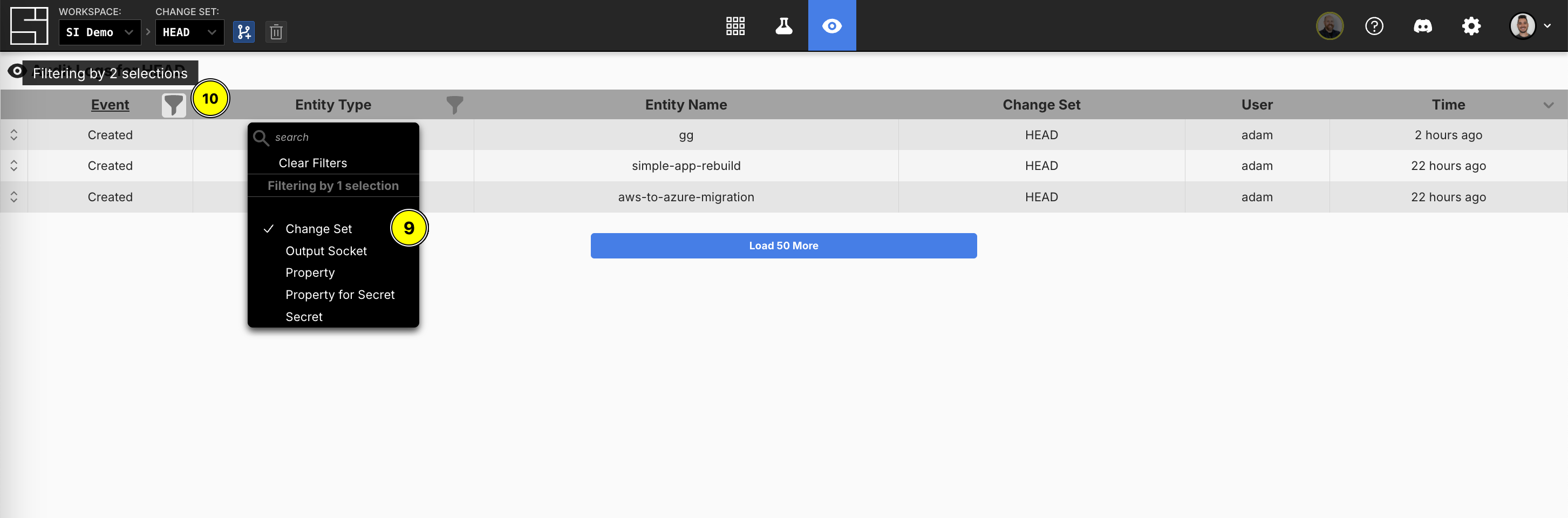Click the filter search input field

point(333,137)
